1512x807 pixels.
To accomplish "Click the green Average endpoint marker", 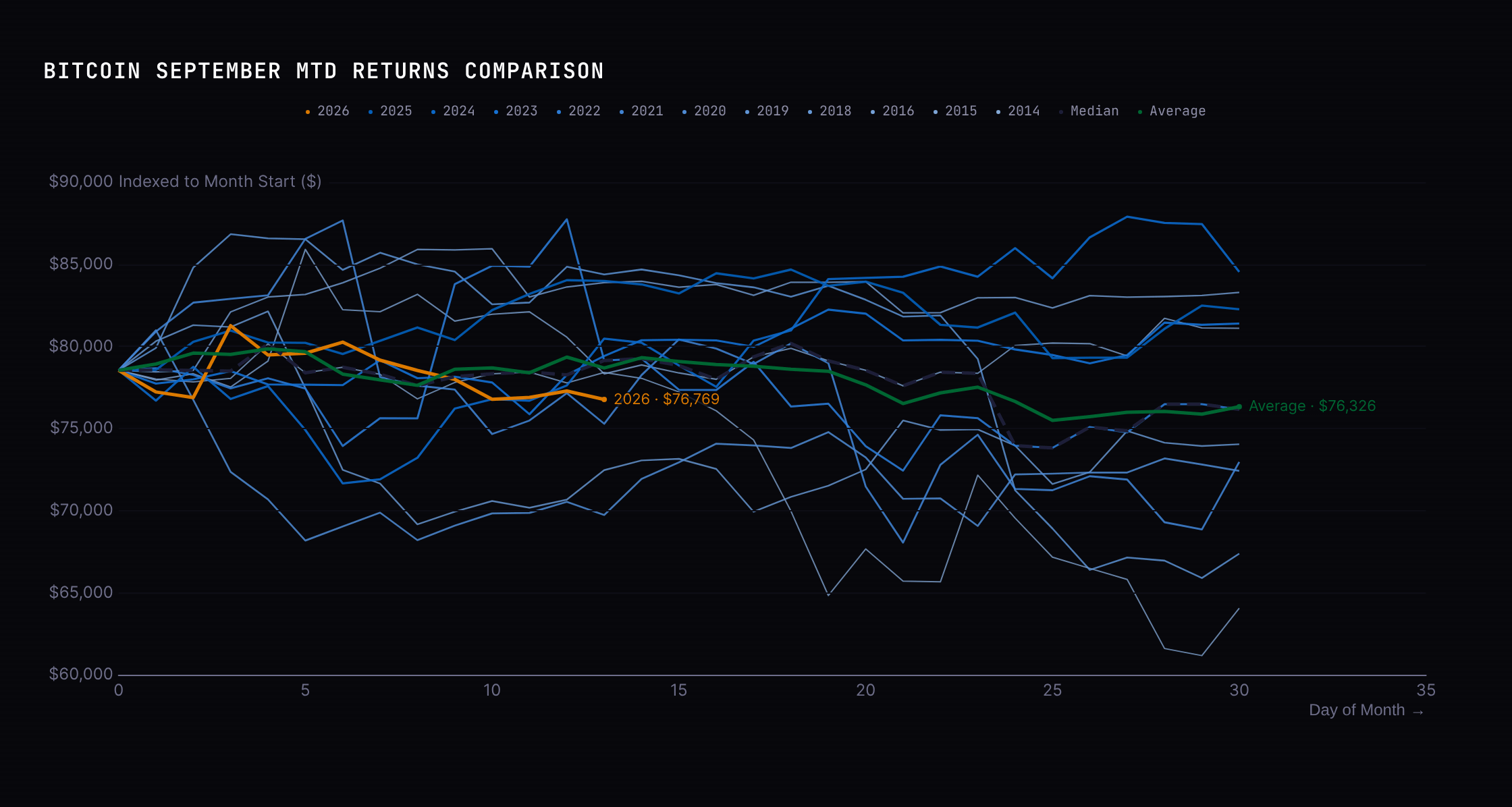I will click(1239, 407).
